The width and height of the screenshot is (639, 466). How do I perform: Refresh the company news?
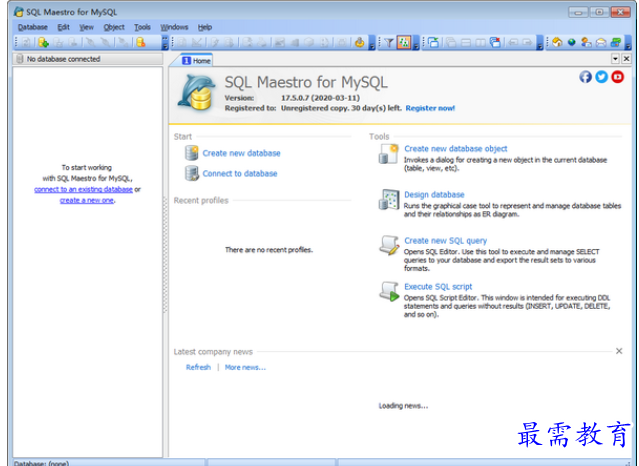(198, 367)
